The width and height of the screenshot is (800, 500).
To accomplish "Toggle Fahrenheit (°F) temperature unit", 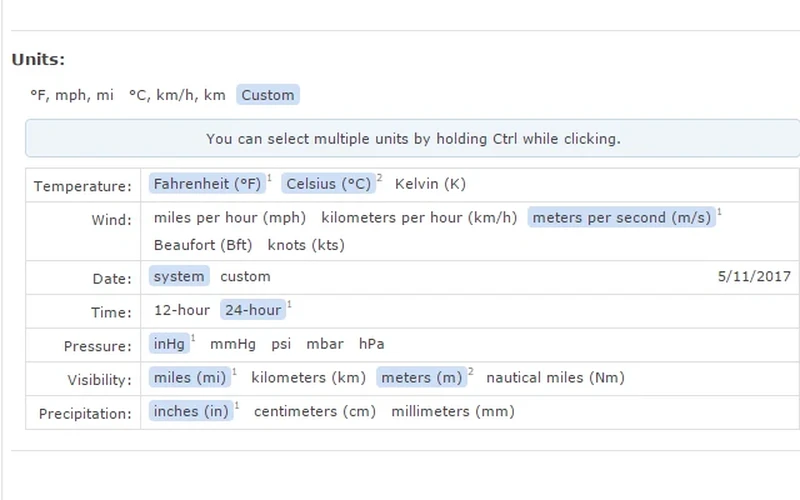I will 207,184.
